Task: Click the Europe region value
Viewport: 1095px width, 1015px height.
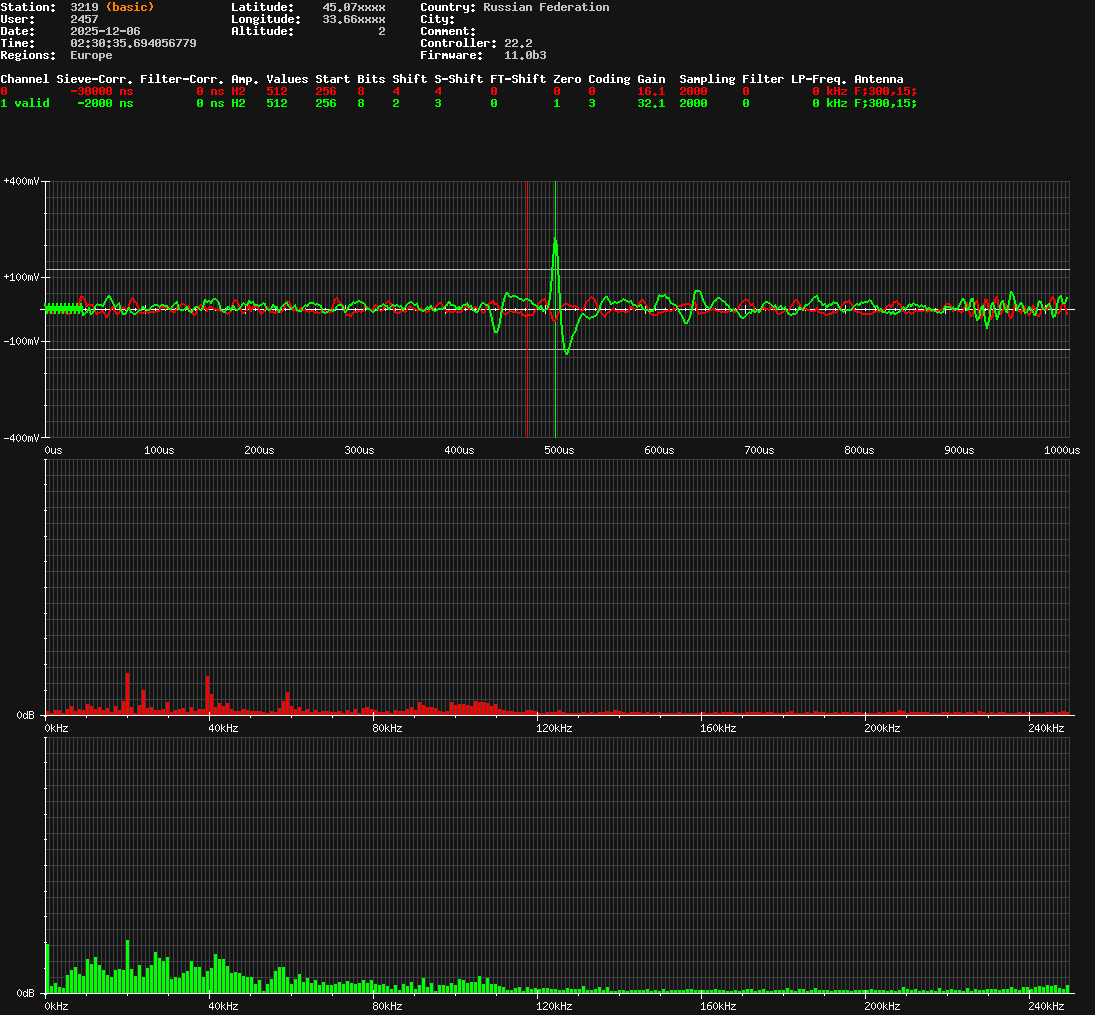Action: pyautogui.click(x=91, y=55)
